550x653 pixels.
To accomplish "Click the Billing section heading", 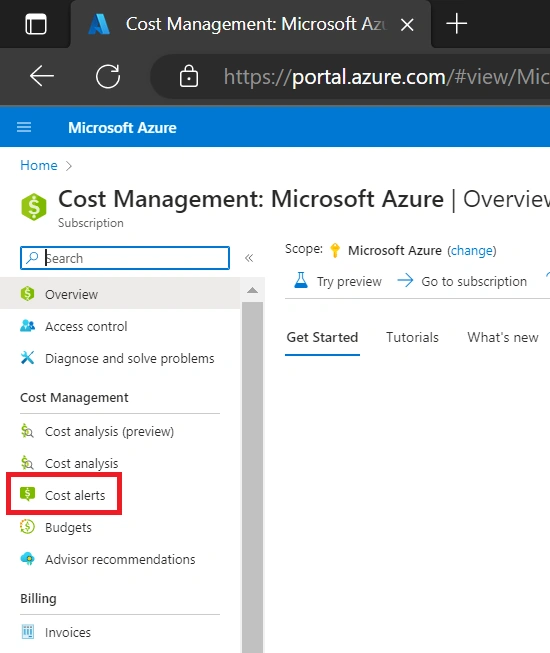I will click(38, 598).
